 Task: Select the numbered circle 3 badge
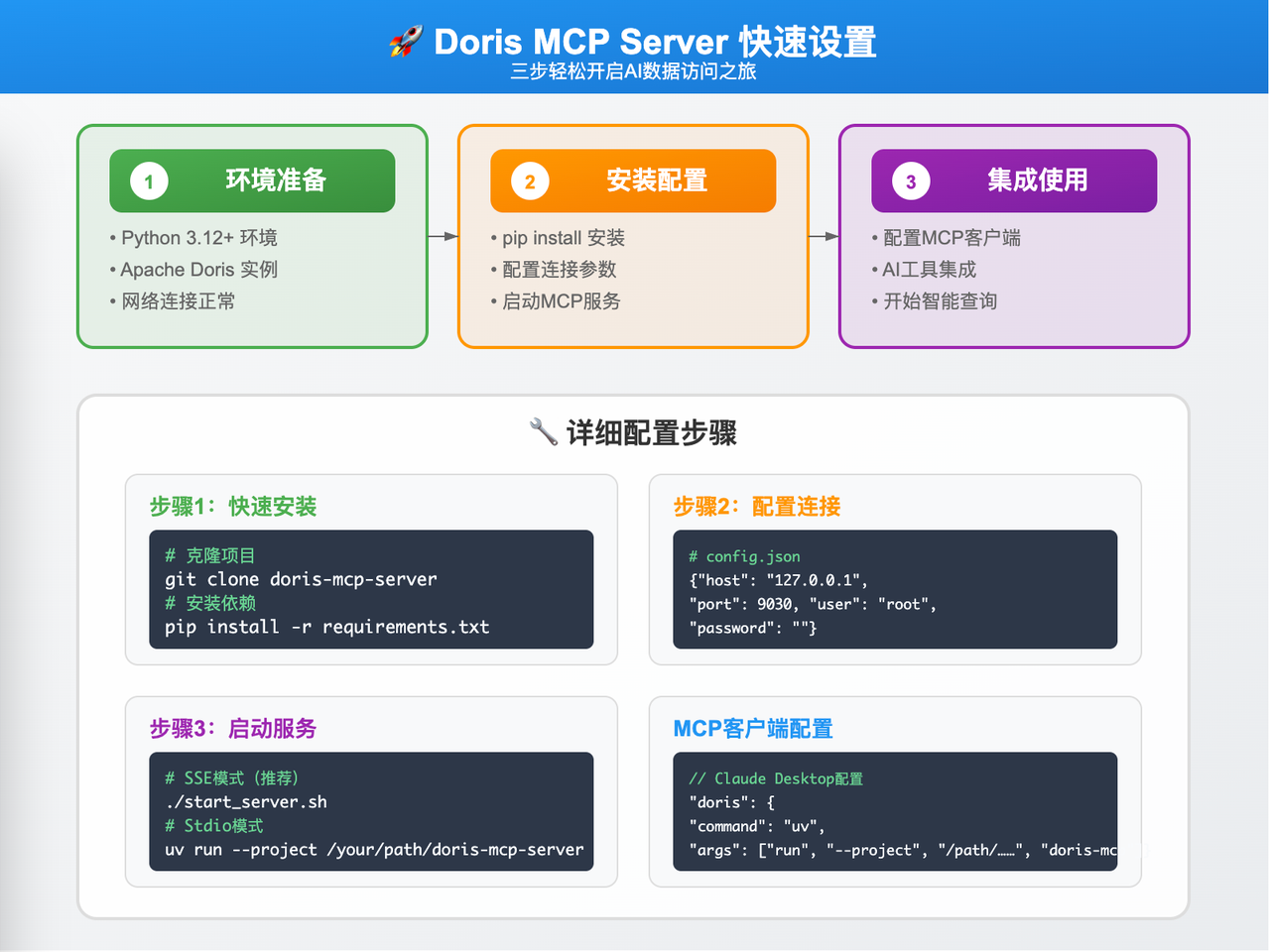point(910,180)
